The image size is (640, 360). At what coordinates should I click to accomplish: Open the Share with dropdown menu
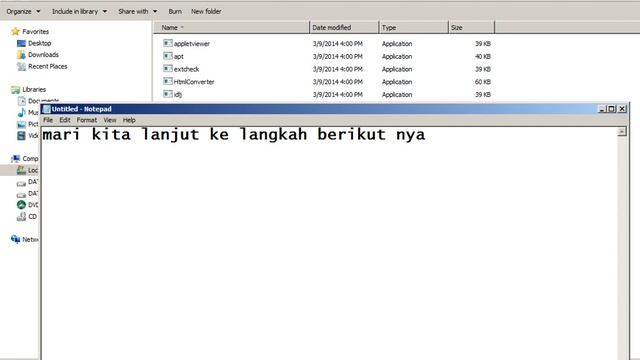[x=138, y=11]
